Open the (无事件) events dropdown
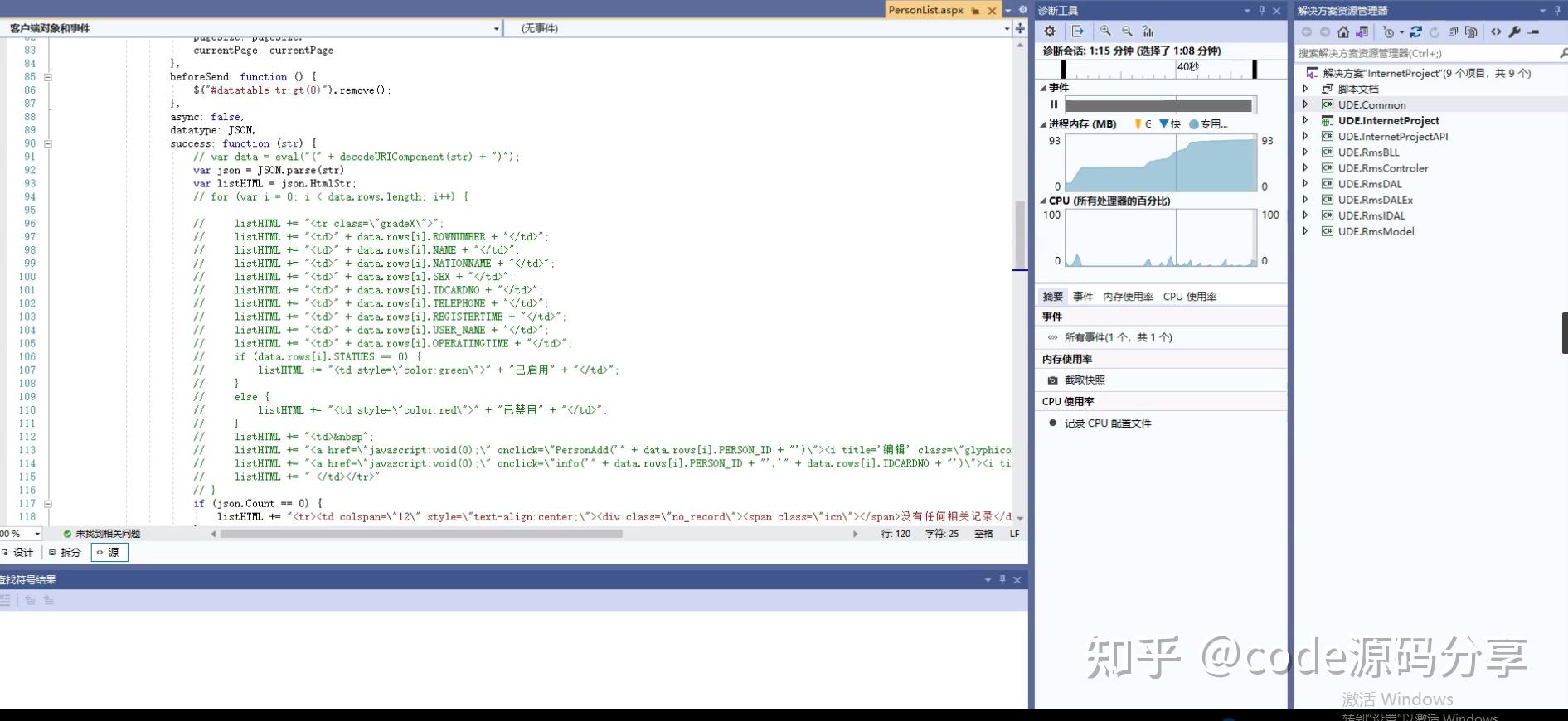The height and width of the screenshot is (721, 1568). (1007, 28)
